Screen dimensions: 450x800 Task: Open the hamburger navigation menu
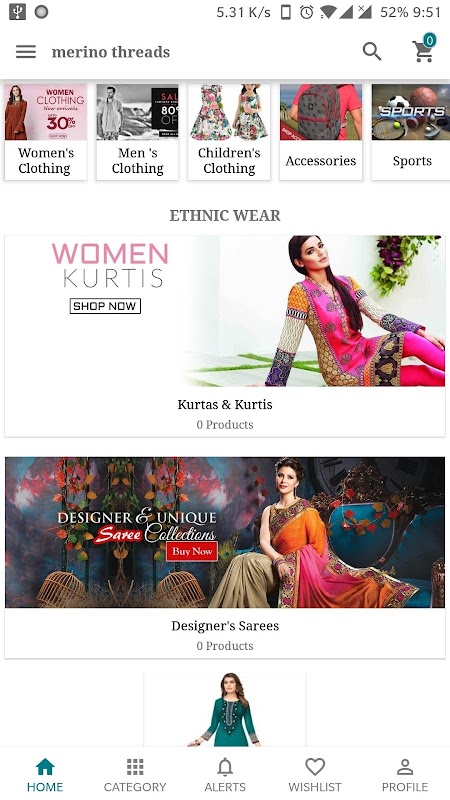point(26,52)
